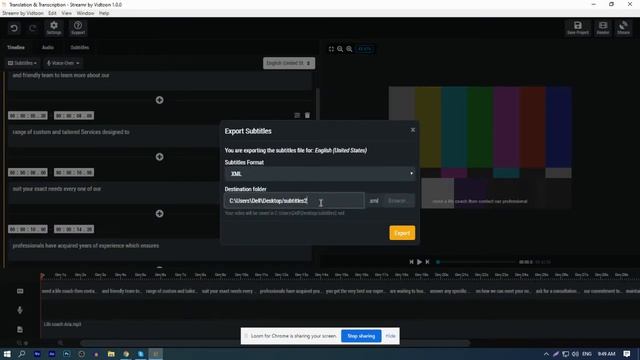The width and height of the screenshot is (640, 360).
Task: Click subtitle text 'suit your exact needs'
Action: (x=57, y=189)
